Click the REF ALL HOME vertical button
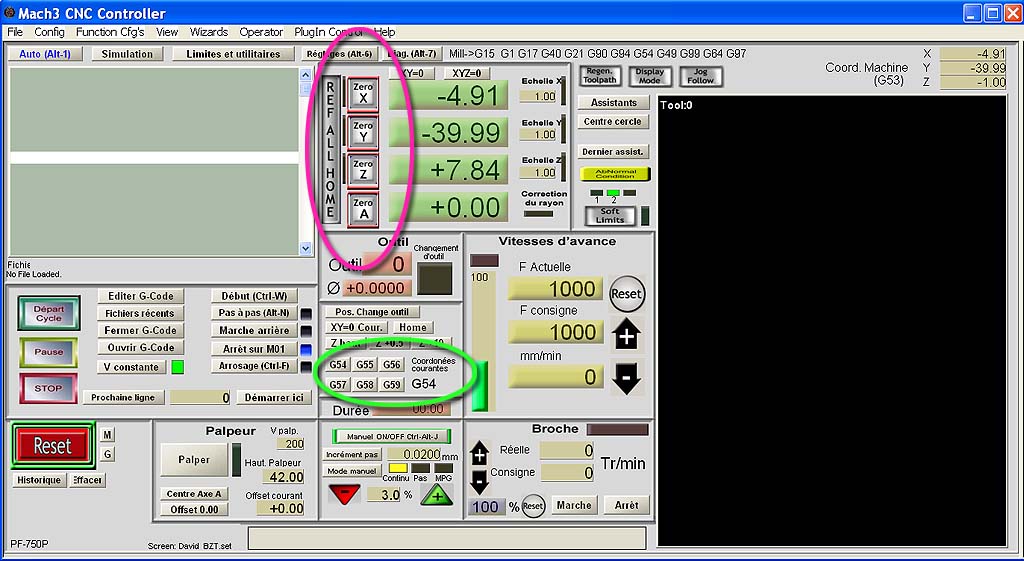1024x561 pixels. [330, 150]
